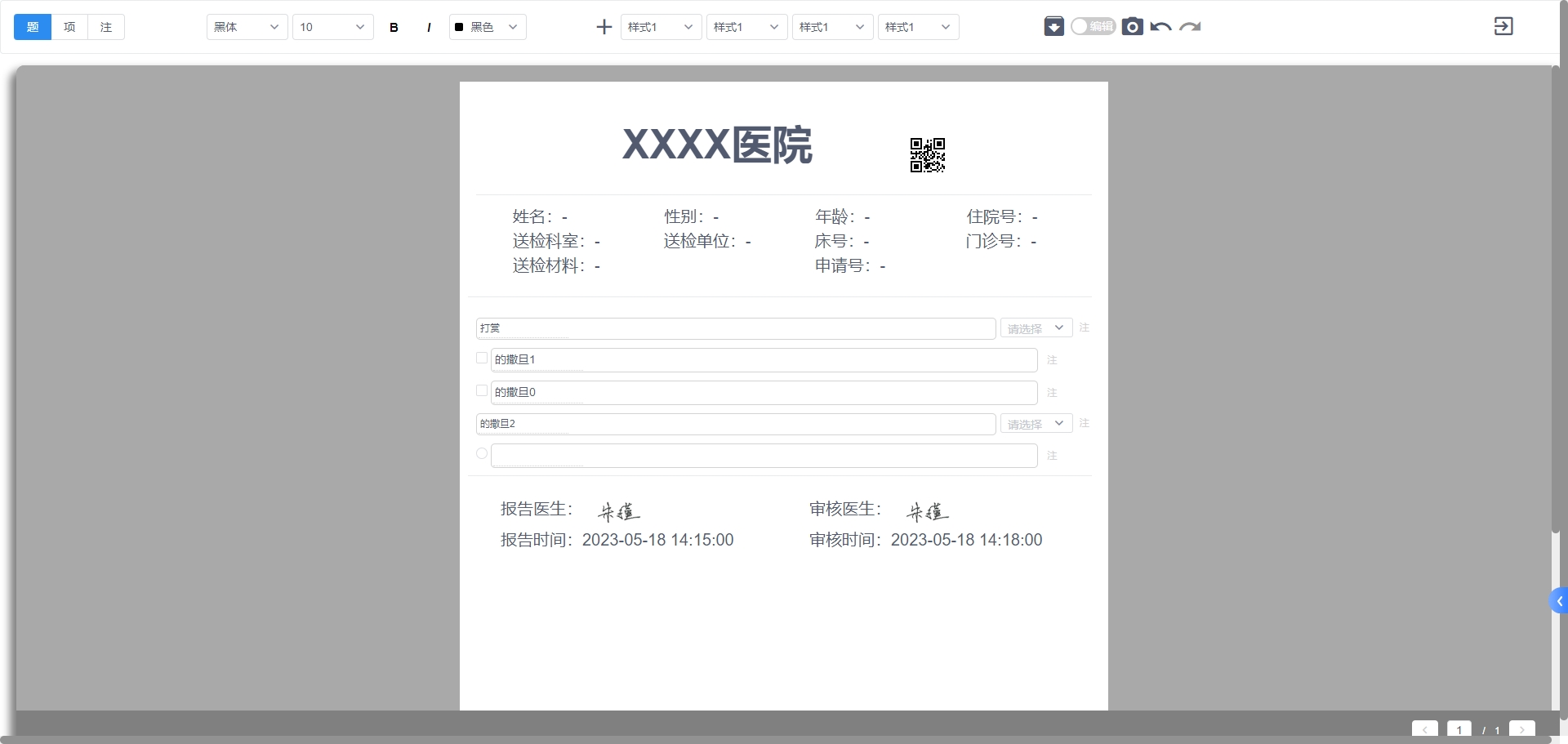This screenshot has width=1568, height=744.
Task: Click the camera snapshot icon
Action: click(x=1132, y=26)
